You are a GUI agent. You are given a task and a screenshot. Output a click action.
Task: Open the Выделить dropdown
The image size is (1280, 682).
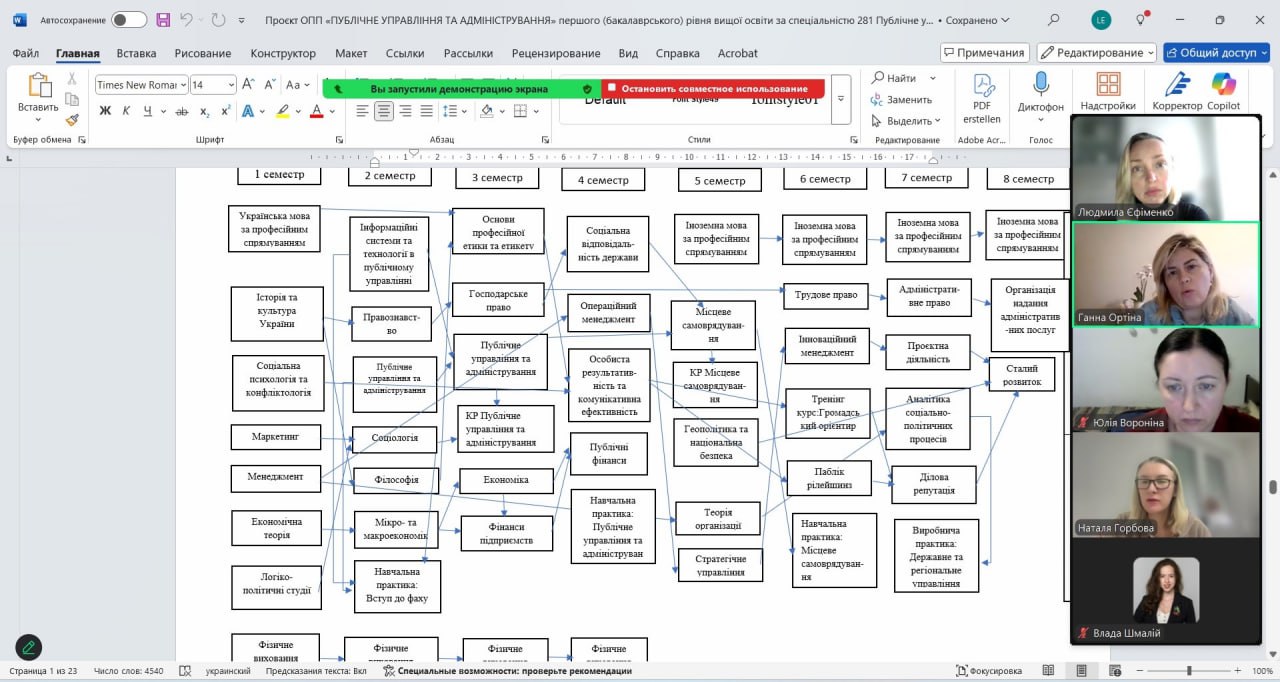point(905,121)
